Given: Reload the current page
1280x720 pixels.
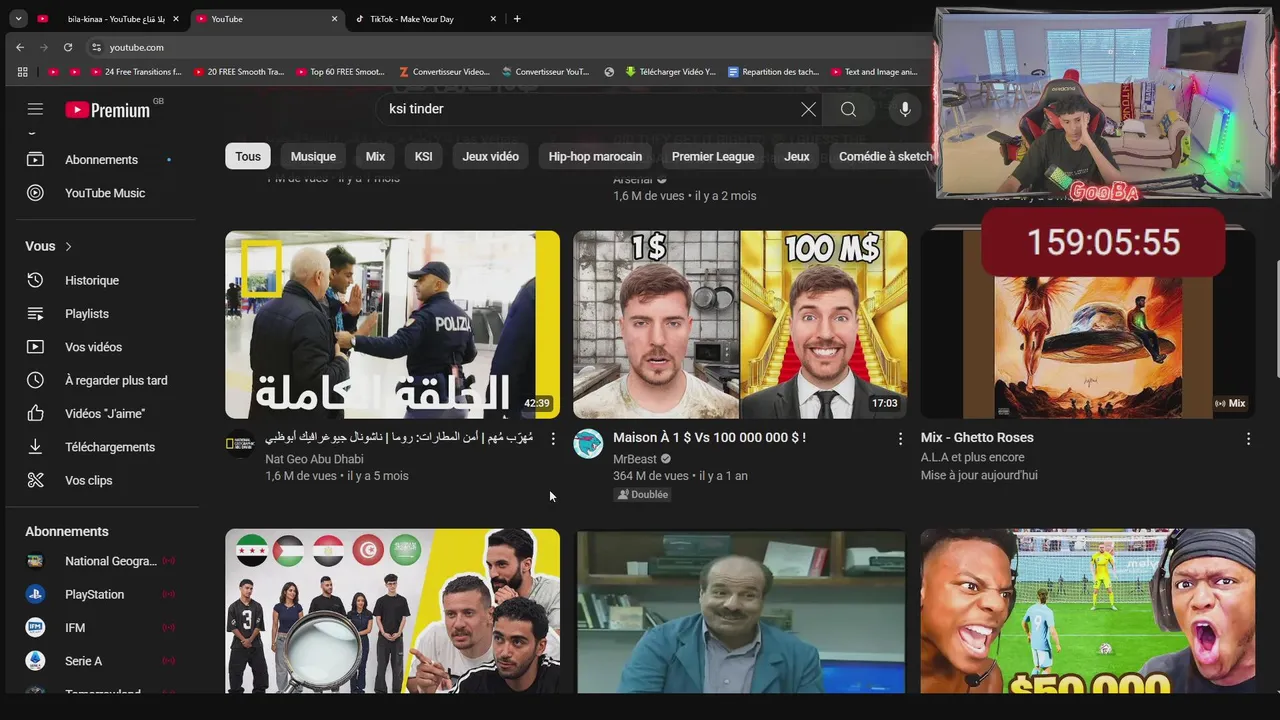Looking at the screenshot, I should [x=68, y=47].
